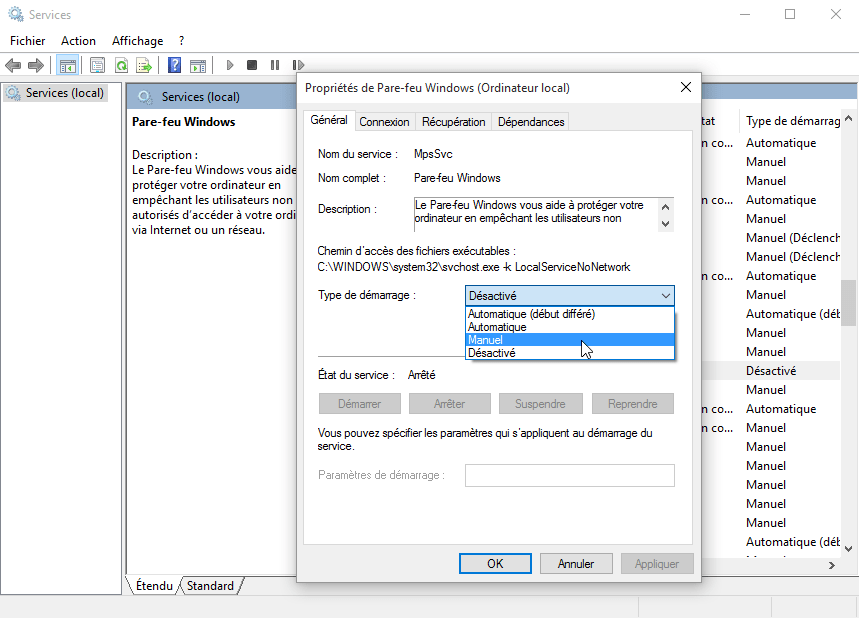This screenshot has height=618, width=859.
Task: Click the Stop service square icon
Action: tap(252, 65)
